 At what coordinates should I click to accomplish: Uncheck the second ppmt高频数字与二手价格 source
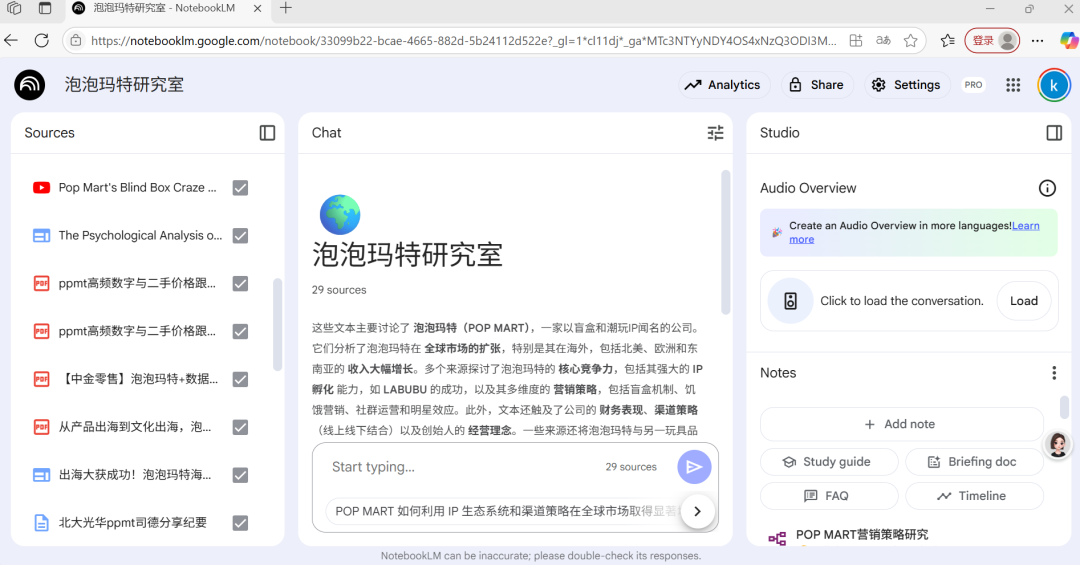tap(240, 331)
